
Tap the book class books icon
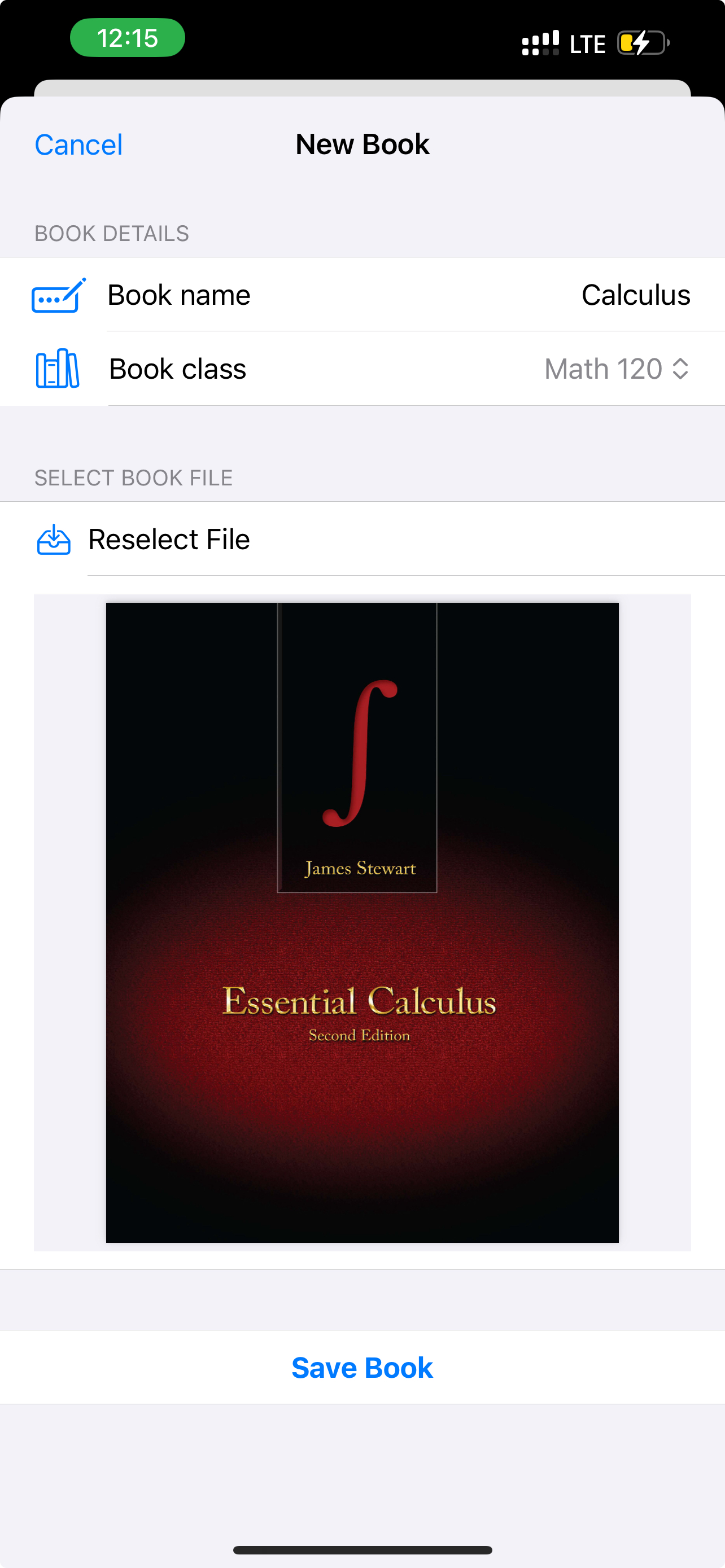[57, 368]
